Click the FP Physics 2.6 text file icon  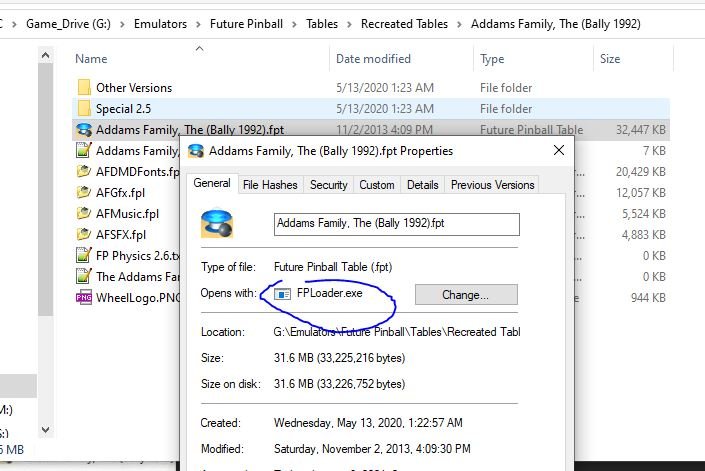pyautogui.click(x=84, y=255)
